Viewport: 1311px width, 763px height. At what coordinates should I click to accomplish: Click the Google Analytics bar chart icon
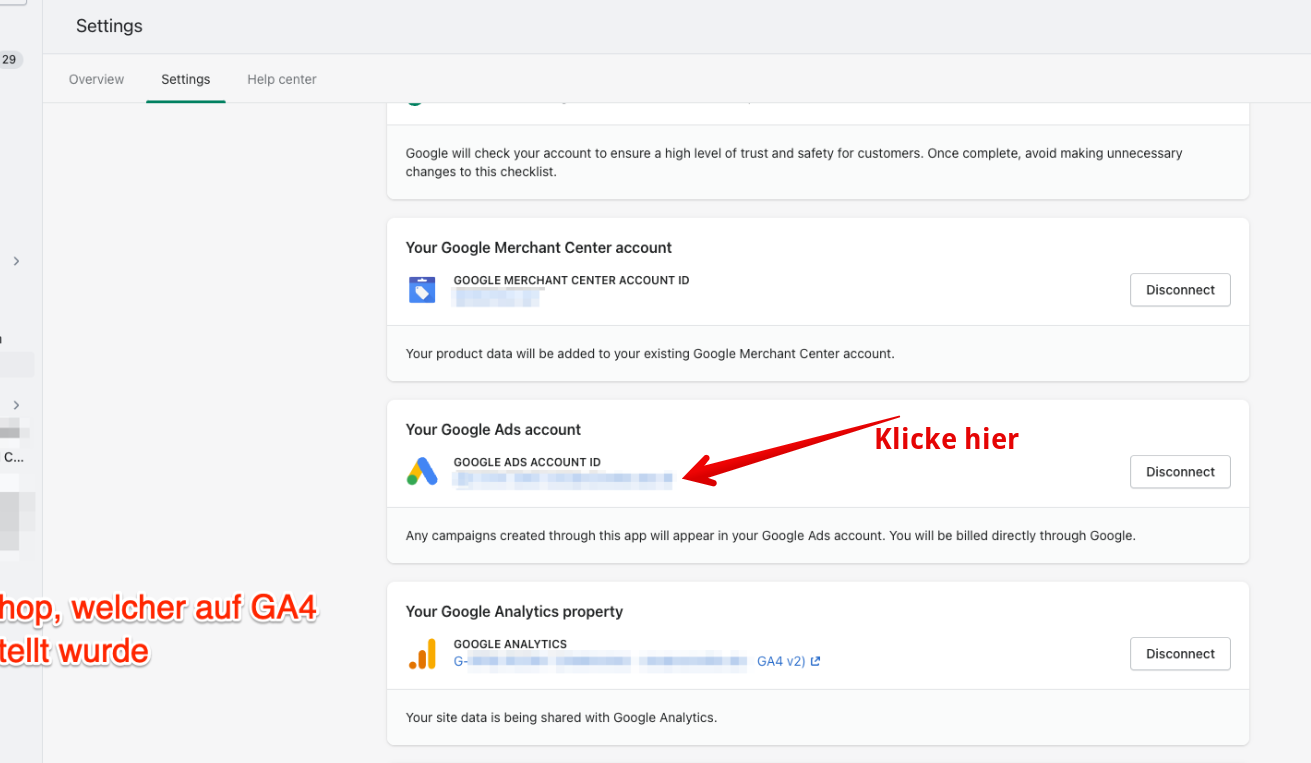[x=422, y=654]
